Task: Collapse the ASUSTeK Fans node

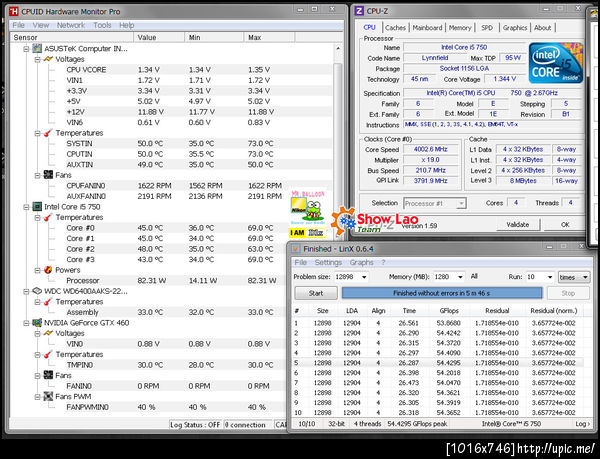Action: coord(38,175)
